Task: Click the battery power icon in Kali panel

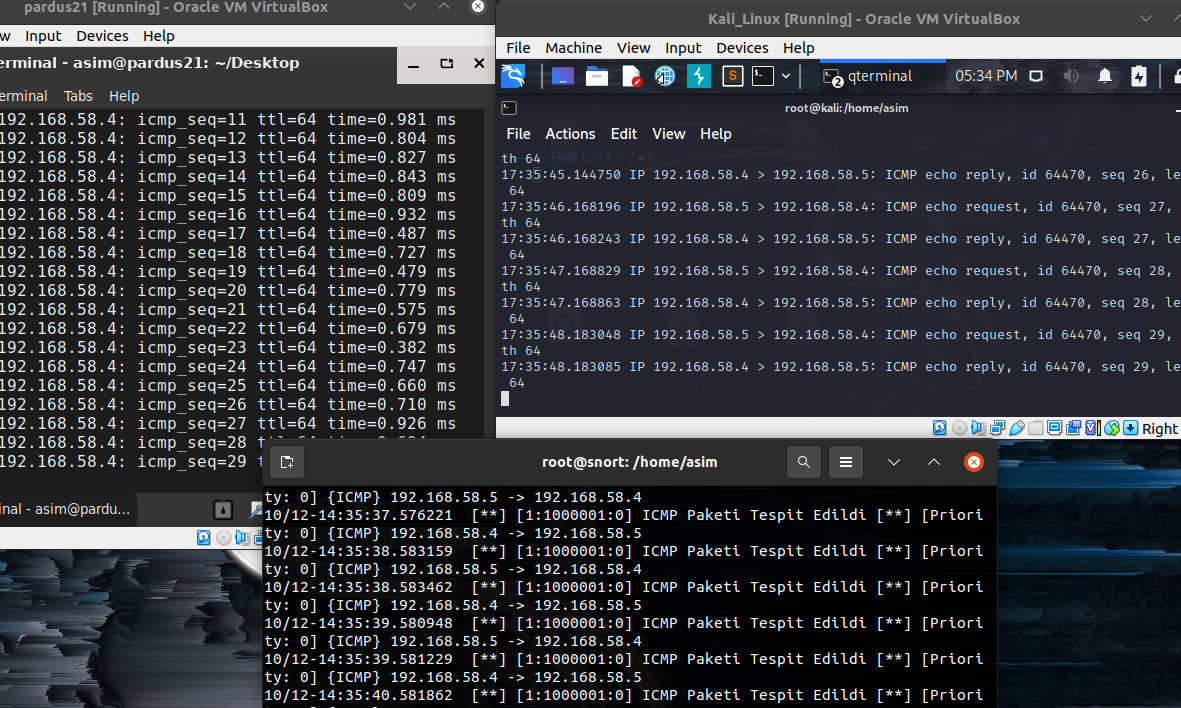Action: pos(1139,76)
